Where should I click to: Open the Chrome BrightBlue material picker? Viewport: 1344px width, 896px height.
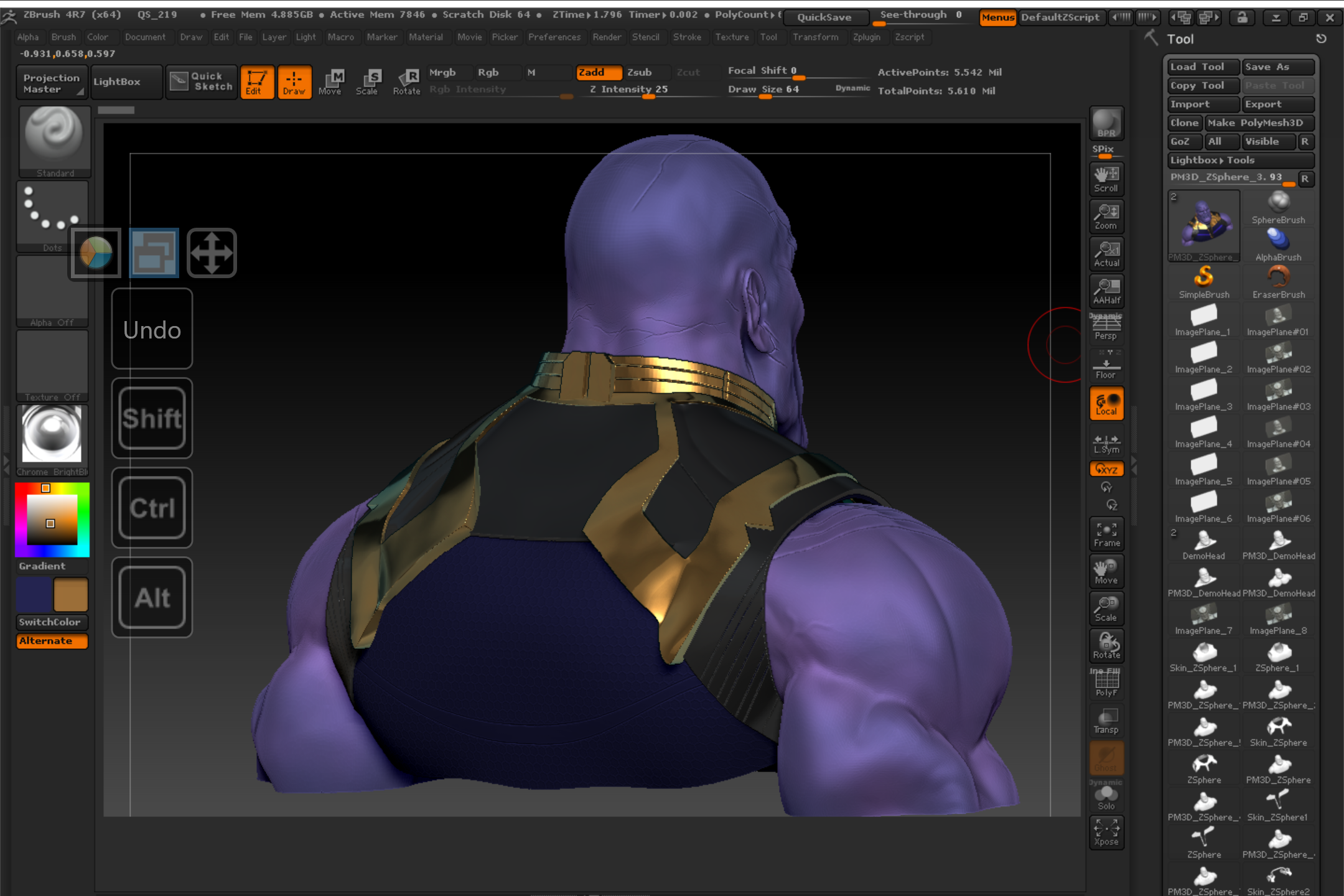(x=52, y=441)
